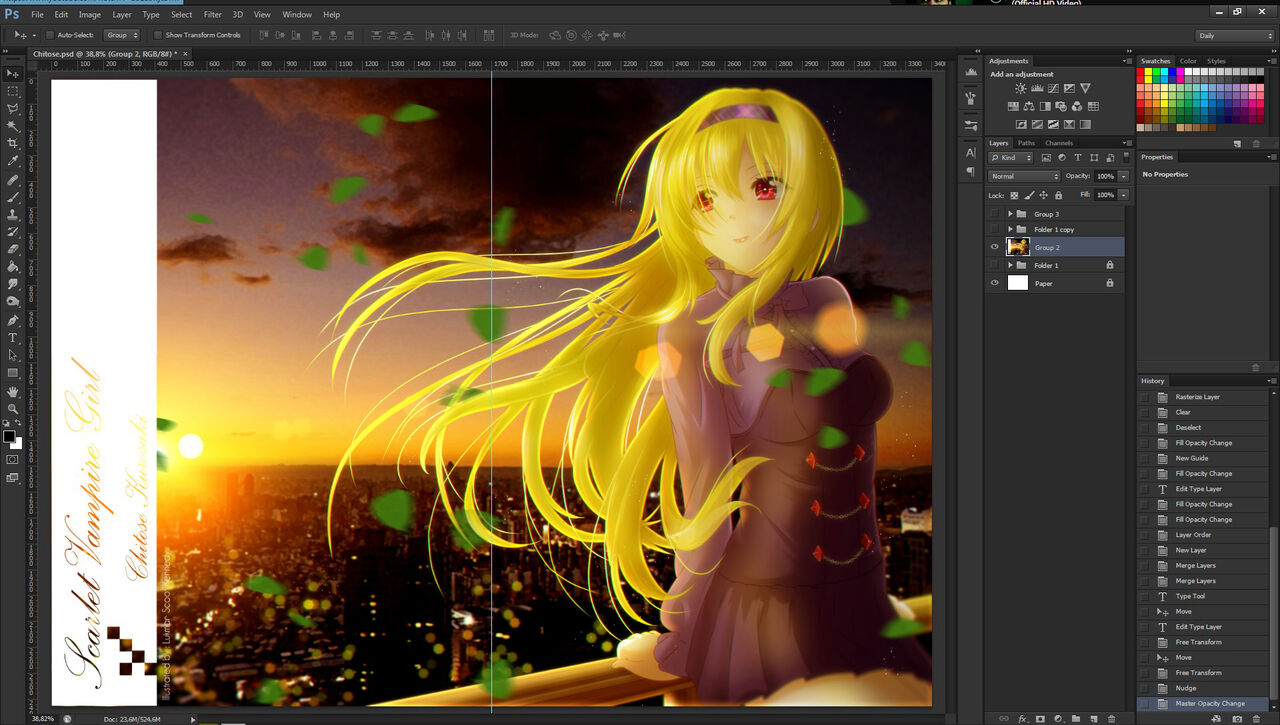
Task: Open the Auto-Select Group dropdown
Action: click(x=122, y=35)
